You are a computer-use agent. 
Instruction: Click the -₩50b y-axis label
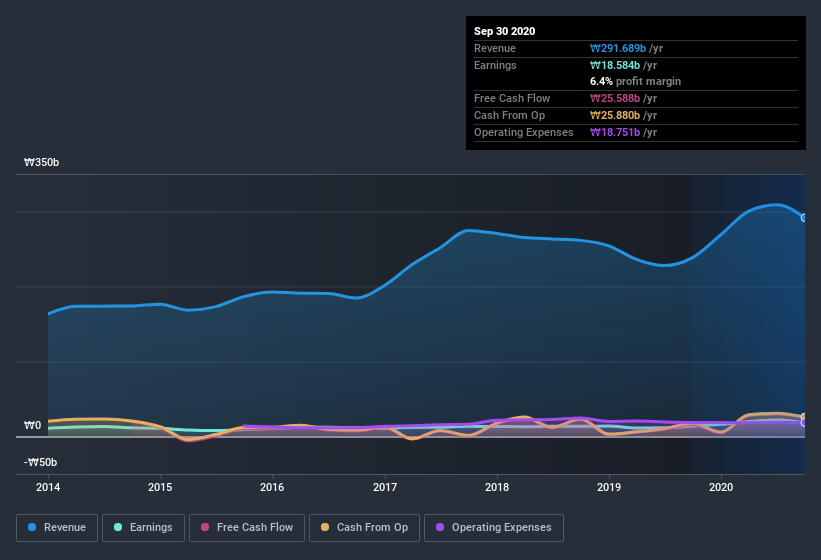point(39,462)
